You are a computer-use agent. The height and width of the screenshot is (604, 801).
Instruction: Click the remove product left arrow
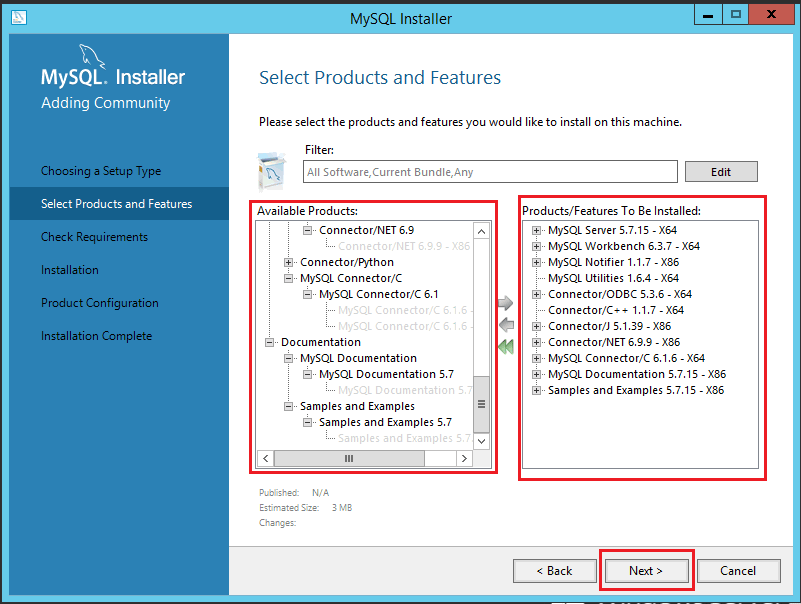506,324
